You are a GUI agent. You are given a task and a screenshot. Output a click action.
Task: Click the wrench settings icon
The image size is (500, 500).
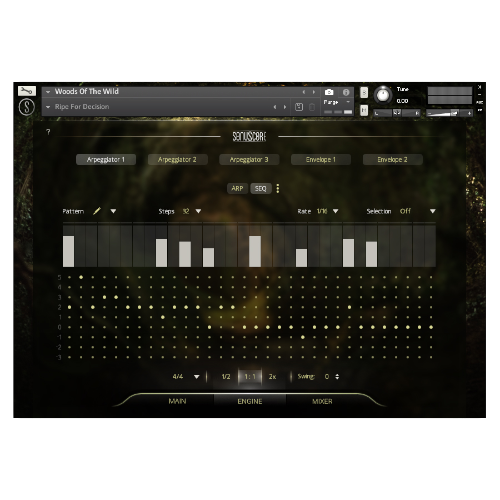coord(27,91)
